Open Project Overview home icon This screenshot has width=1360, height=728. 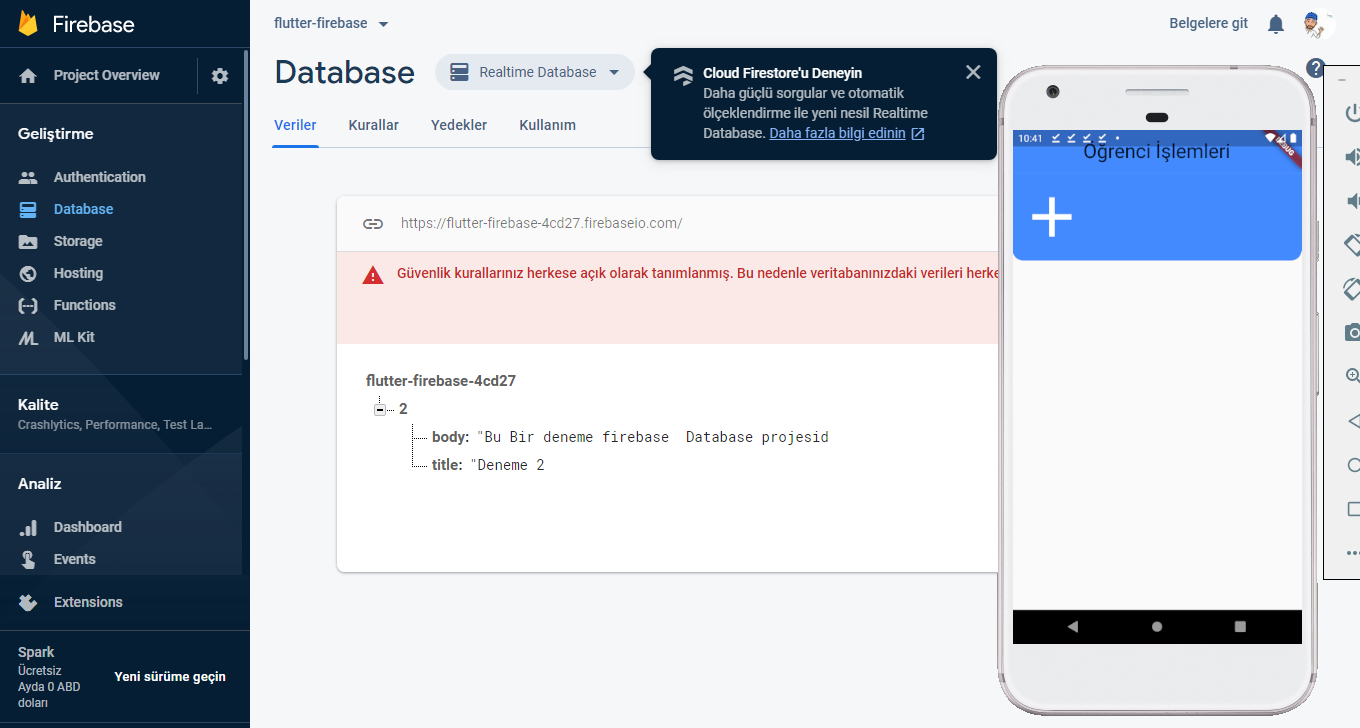click(28, 76)
